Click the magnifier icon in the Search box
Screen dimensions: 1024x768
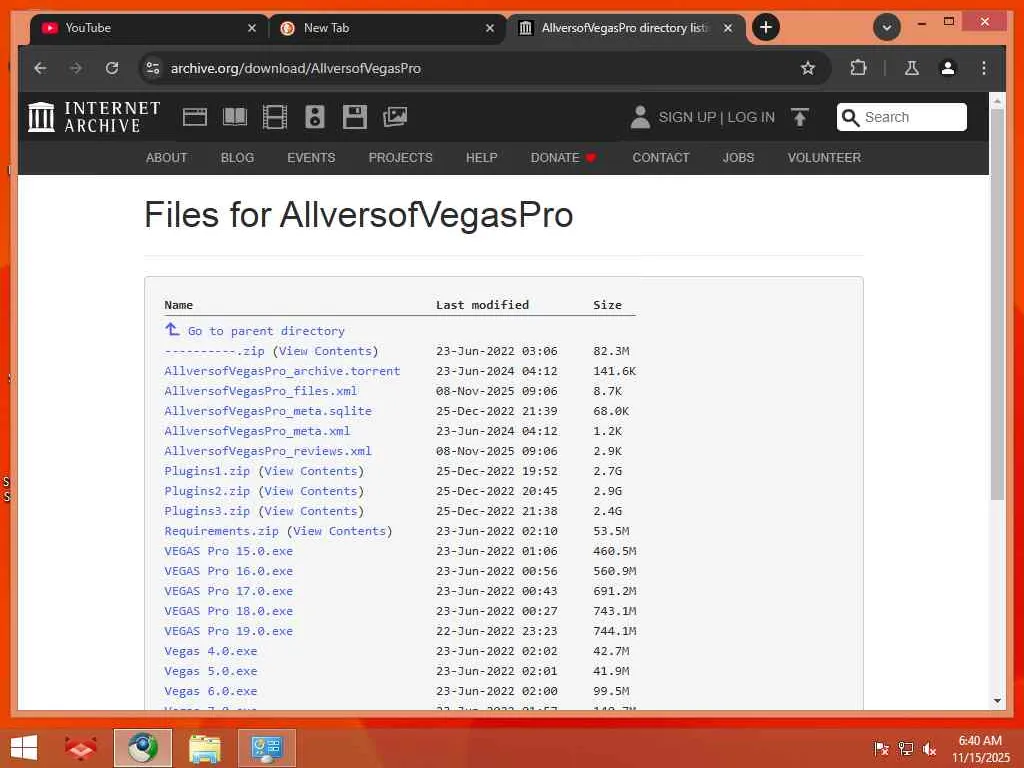[x=850, y=118]
